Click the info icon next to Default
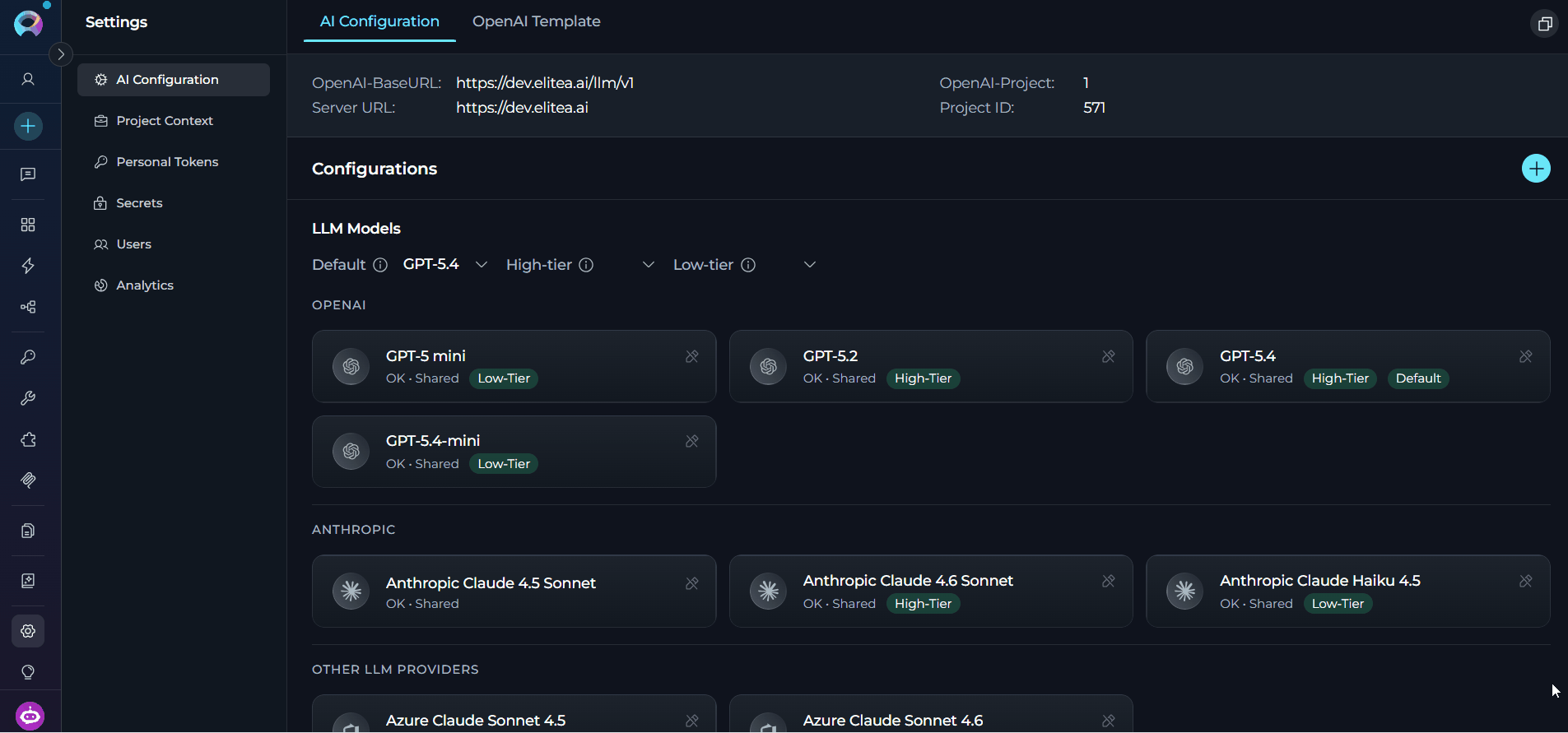Screen dimensions: 1568x733 tap(380, 265)
